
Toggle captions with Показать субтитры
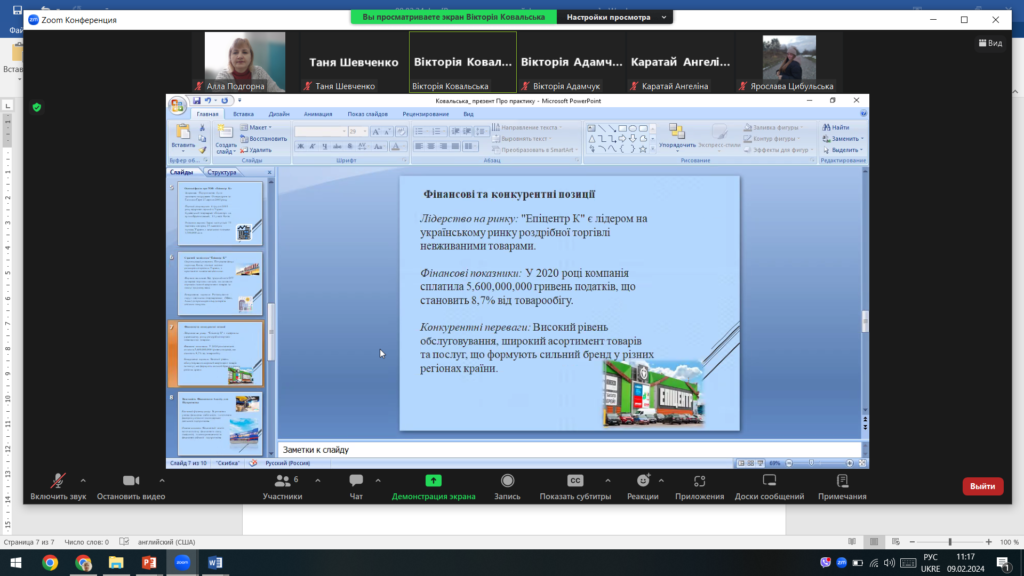tap(575, 487)
